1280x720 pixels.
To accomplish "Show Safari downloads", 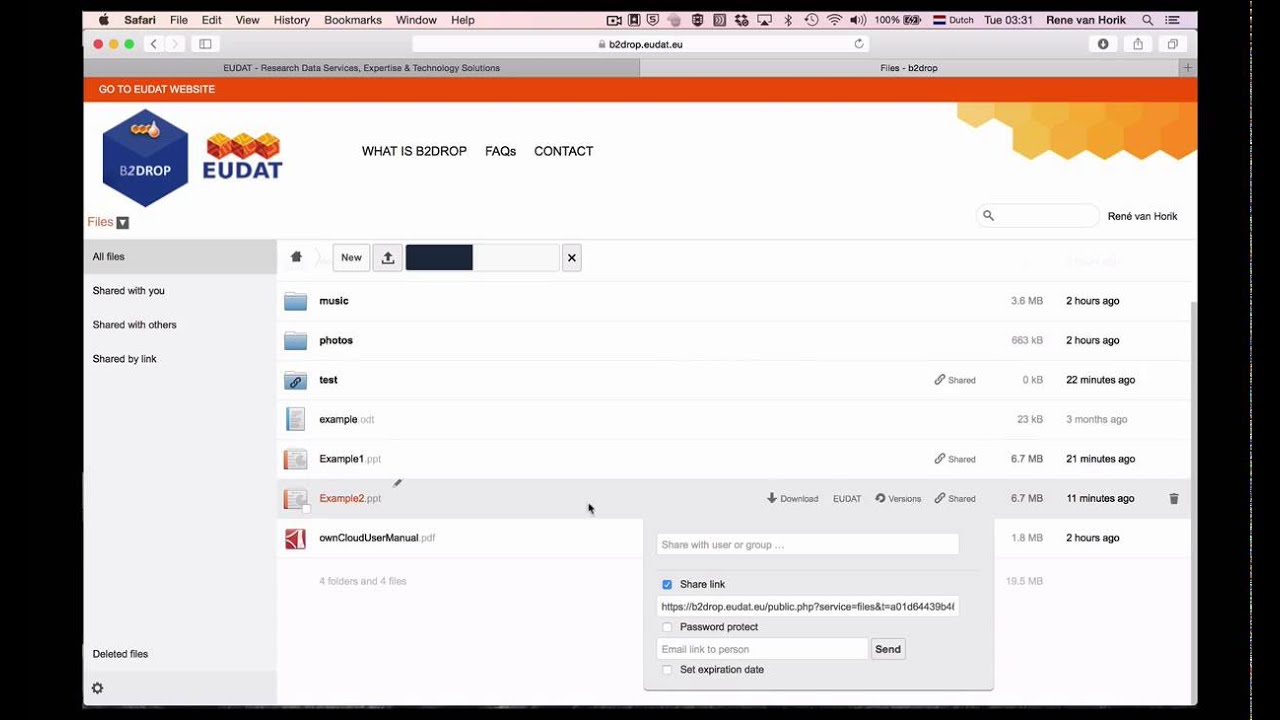I will (1103, 44).
